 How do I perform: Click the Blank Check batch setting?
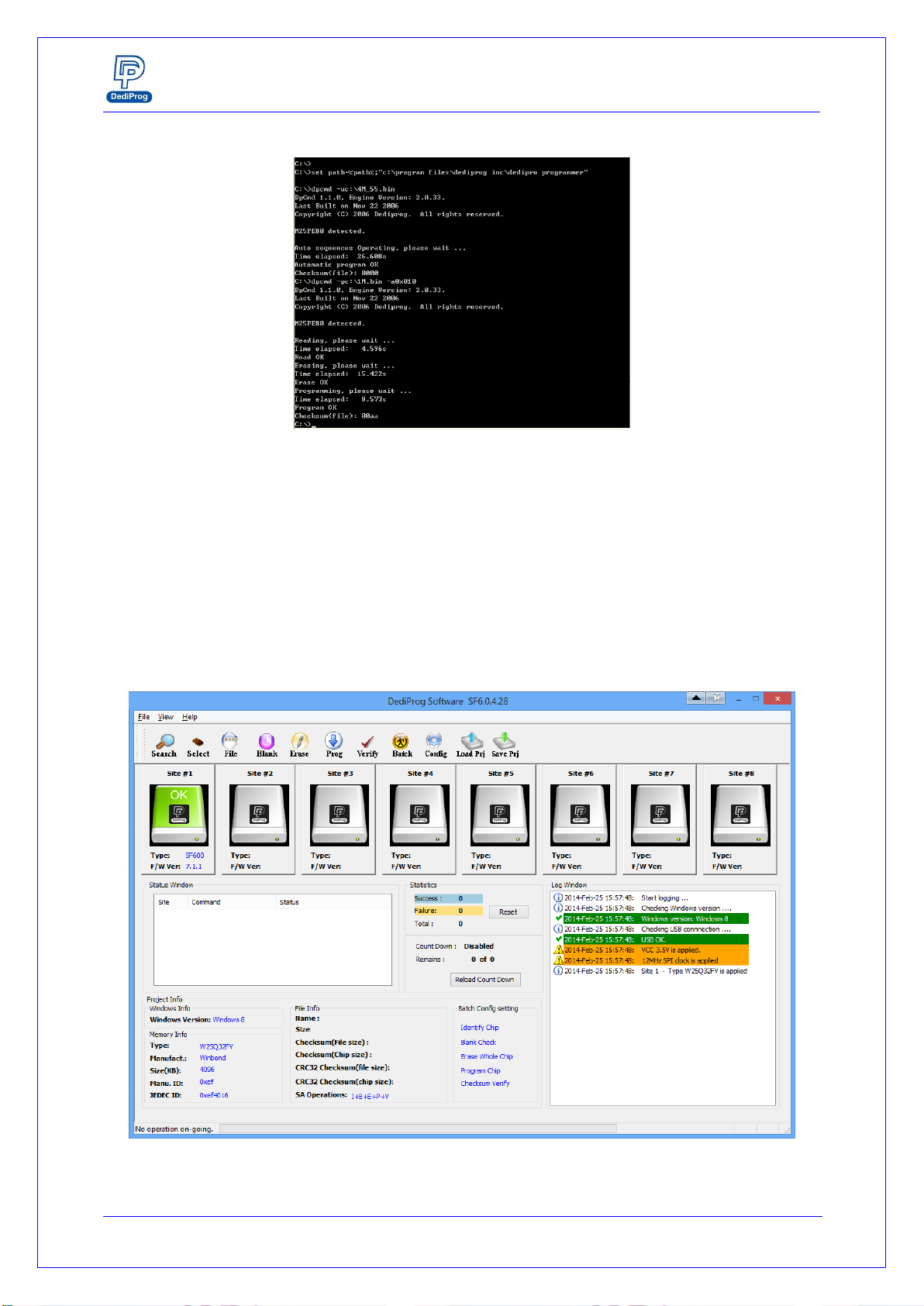478,1042
